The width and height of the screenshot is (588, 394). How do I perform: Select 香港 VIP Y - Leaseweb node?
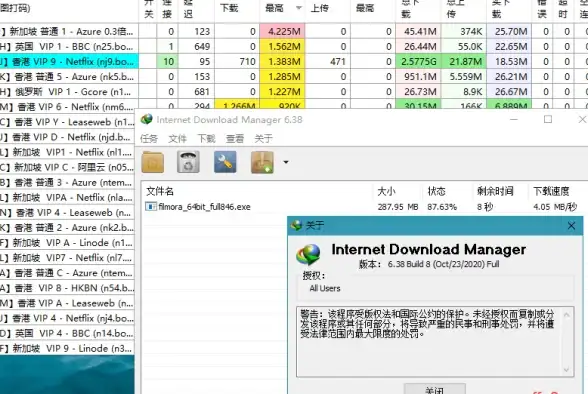pos(67,122)
